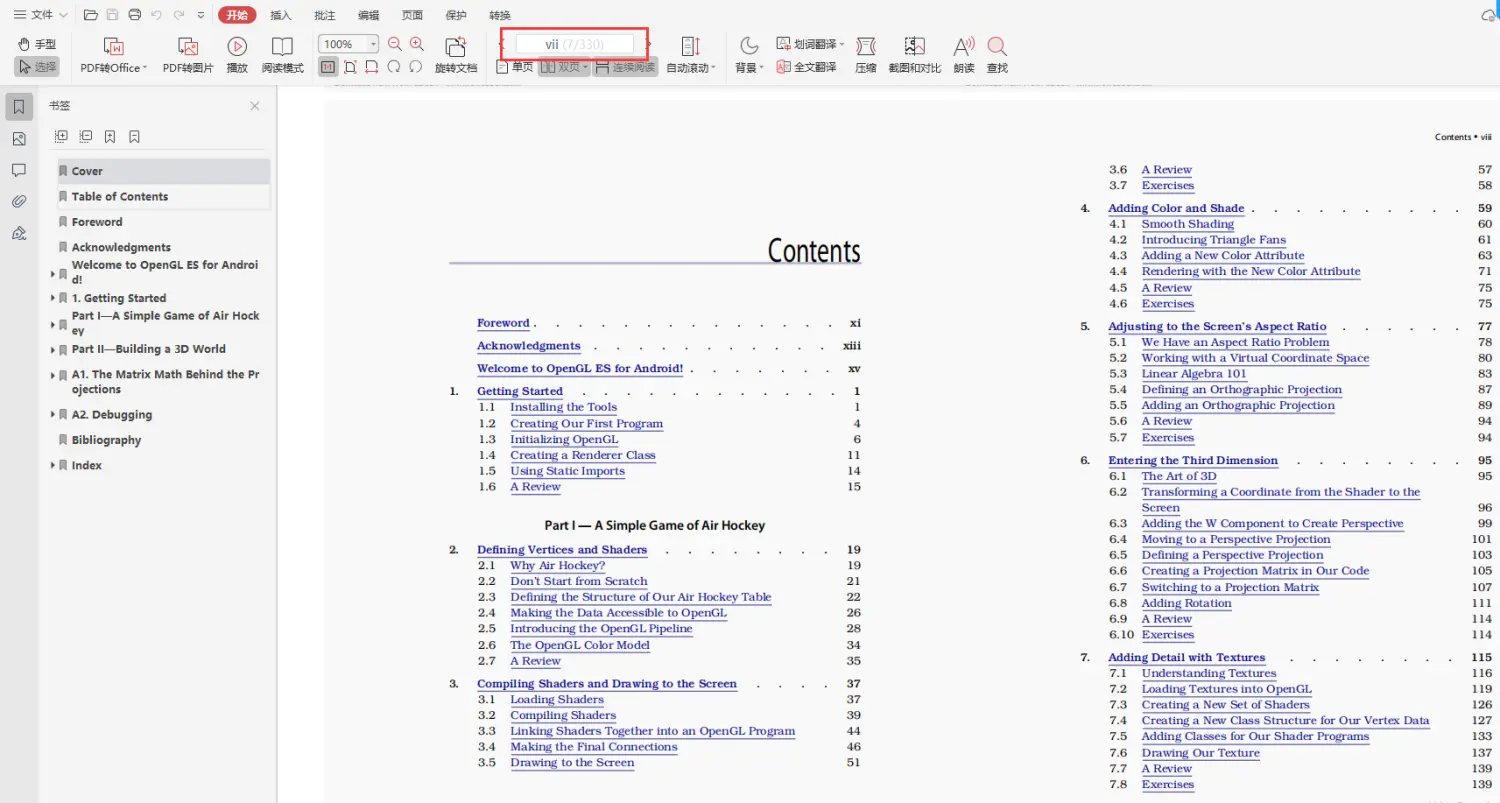Open 'Smooth Shading' contents link
Screen dimensions: 1500x803
click(x=1188, y=224)
